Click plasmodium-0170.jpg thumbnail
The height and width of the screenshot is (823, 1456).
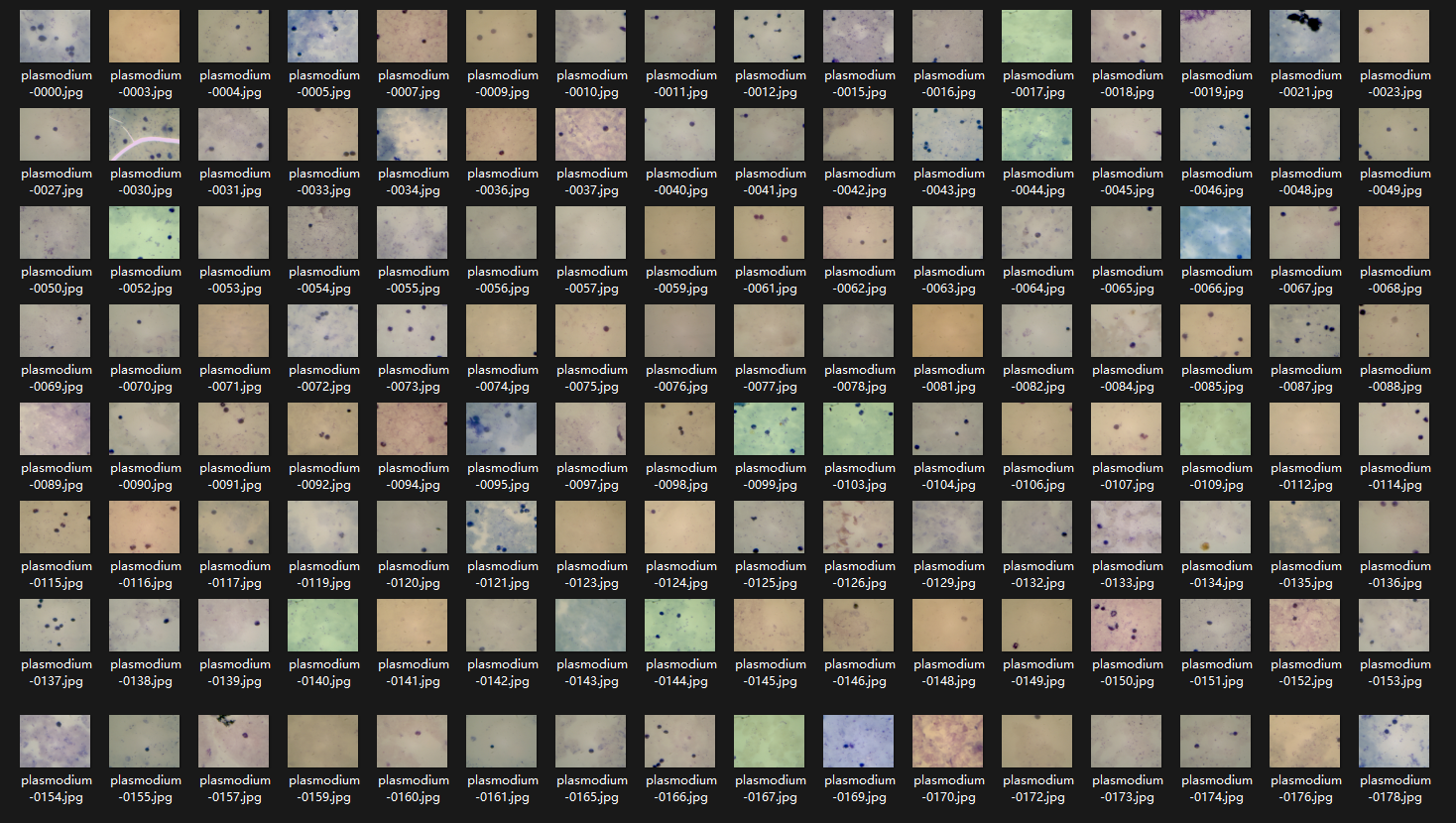948,742
